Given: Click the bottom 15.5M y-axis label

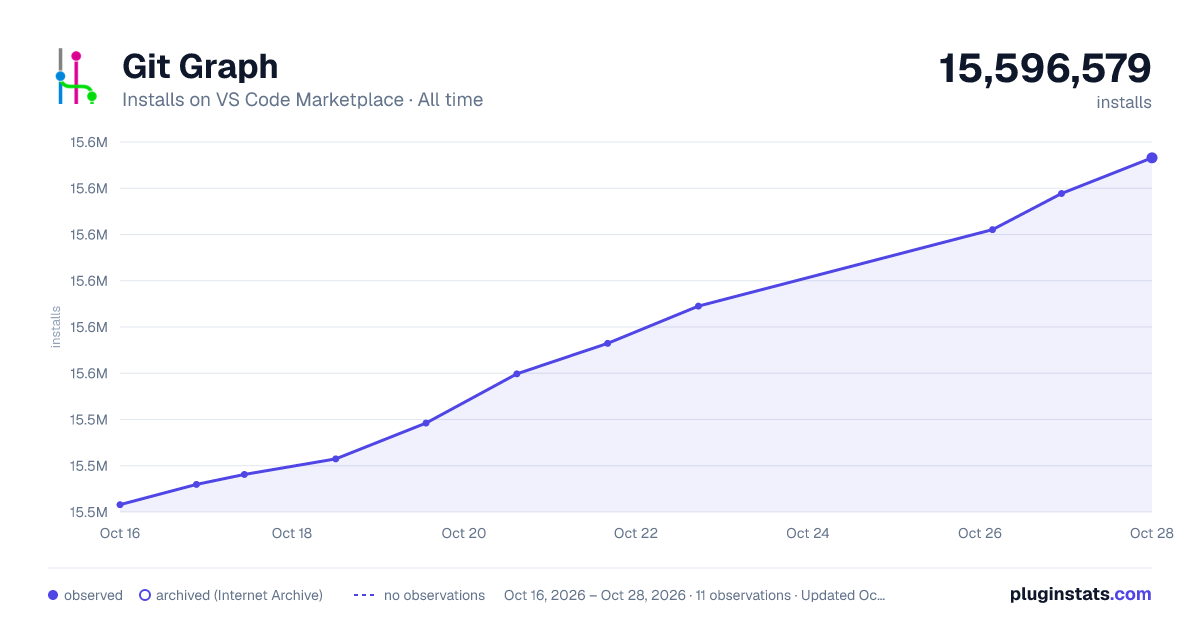Looking at the screenshot, I should tap(89, 512).
